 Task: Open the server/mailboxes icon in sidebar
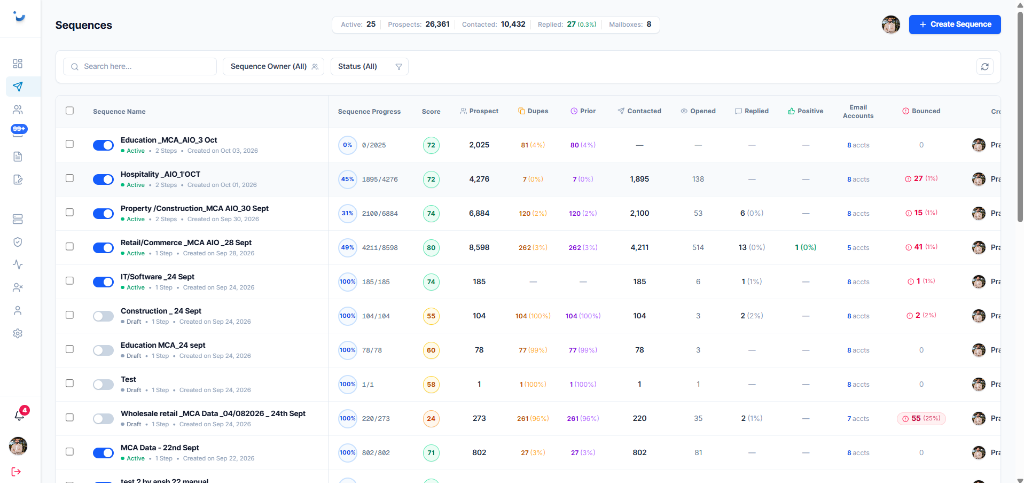tap(18, 219)
